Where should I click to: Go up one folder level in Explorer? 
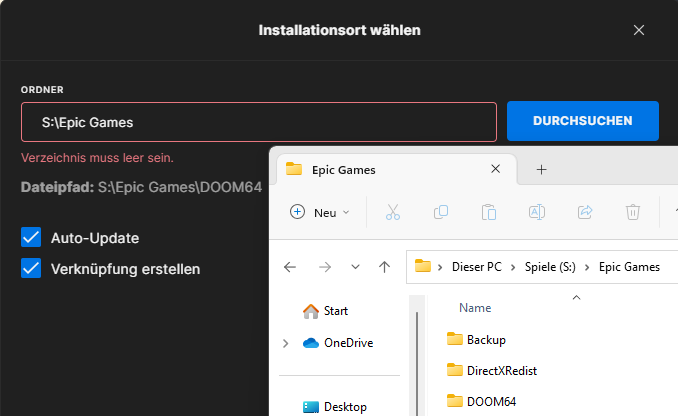pos(384,267)
